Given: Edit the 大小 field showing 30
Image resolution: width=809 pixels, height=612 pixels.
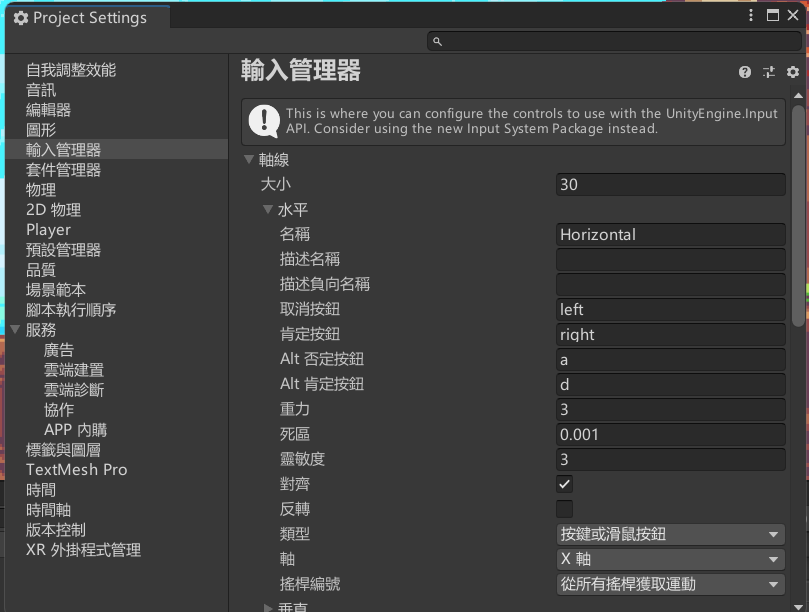Looking at the screenshot, I should point(671,184).
